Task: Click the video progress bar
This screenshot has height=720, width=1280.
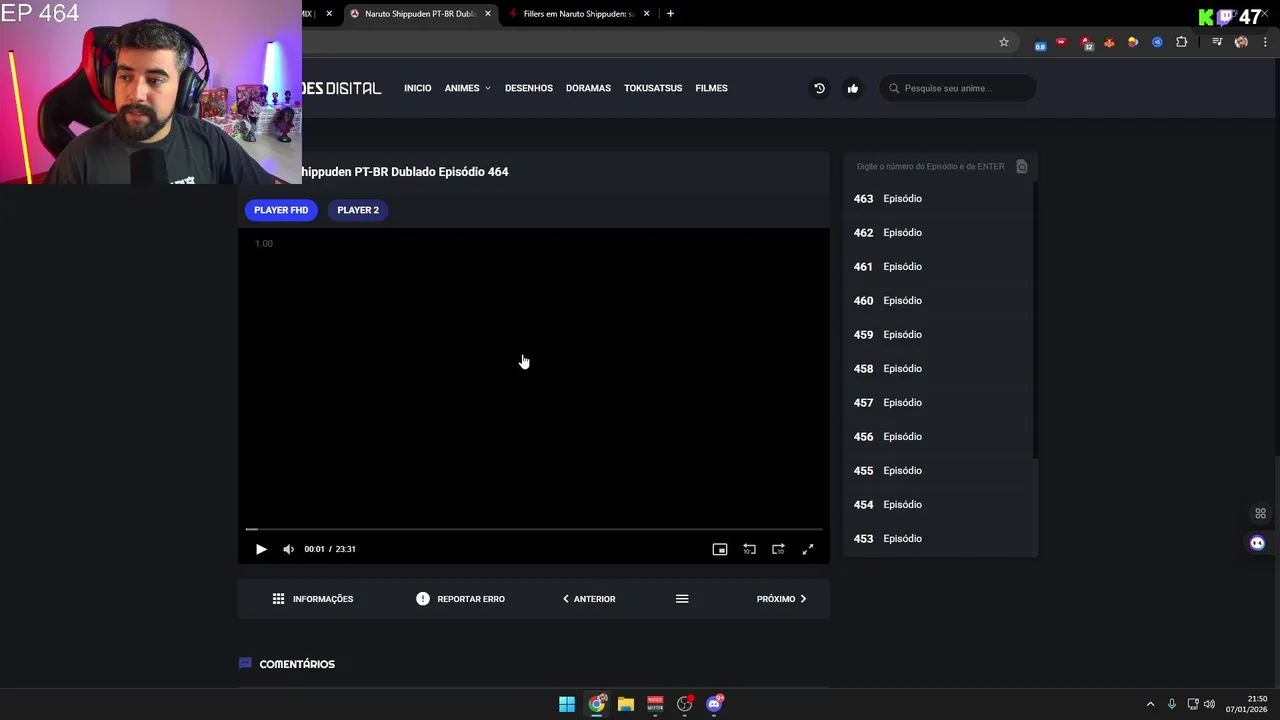Action: tap(534, 529)
